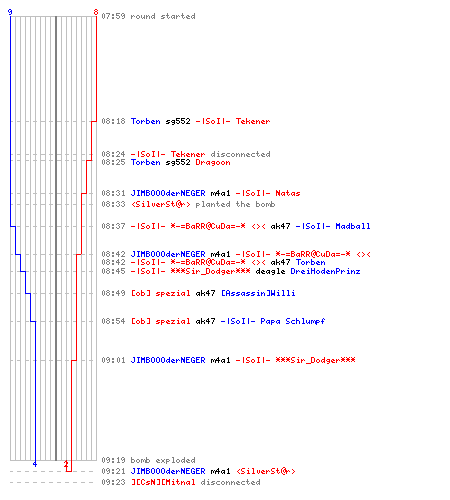The width and height of the screenshot is (450, 500).
Task: Click the '07:59 round started' log entry
Action: point(148,16)
